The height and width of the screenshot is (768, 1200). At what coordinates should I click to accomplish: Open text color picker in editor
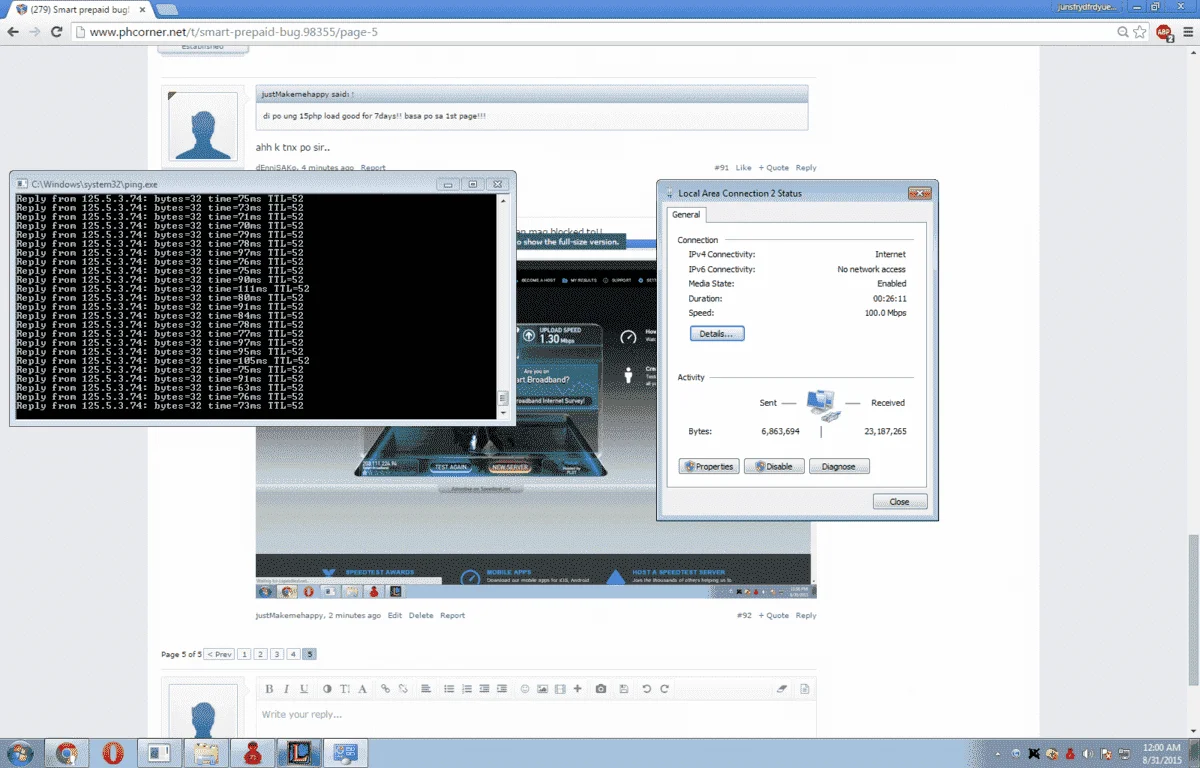(x=327, y=689)
